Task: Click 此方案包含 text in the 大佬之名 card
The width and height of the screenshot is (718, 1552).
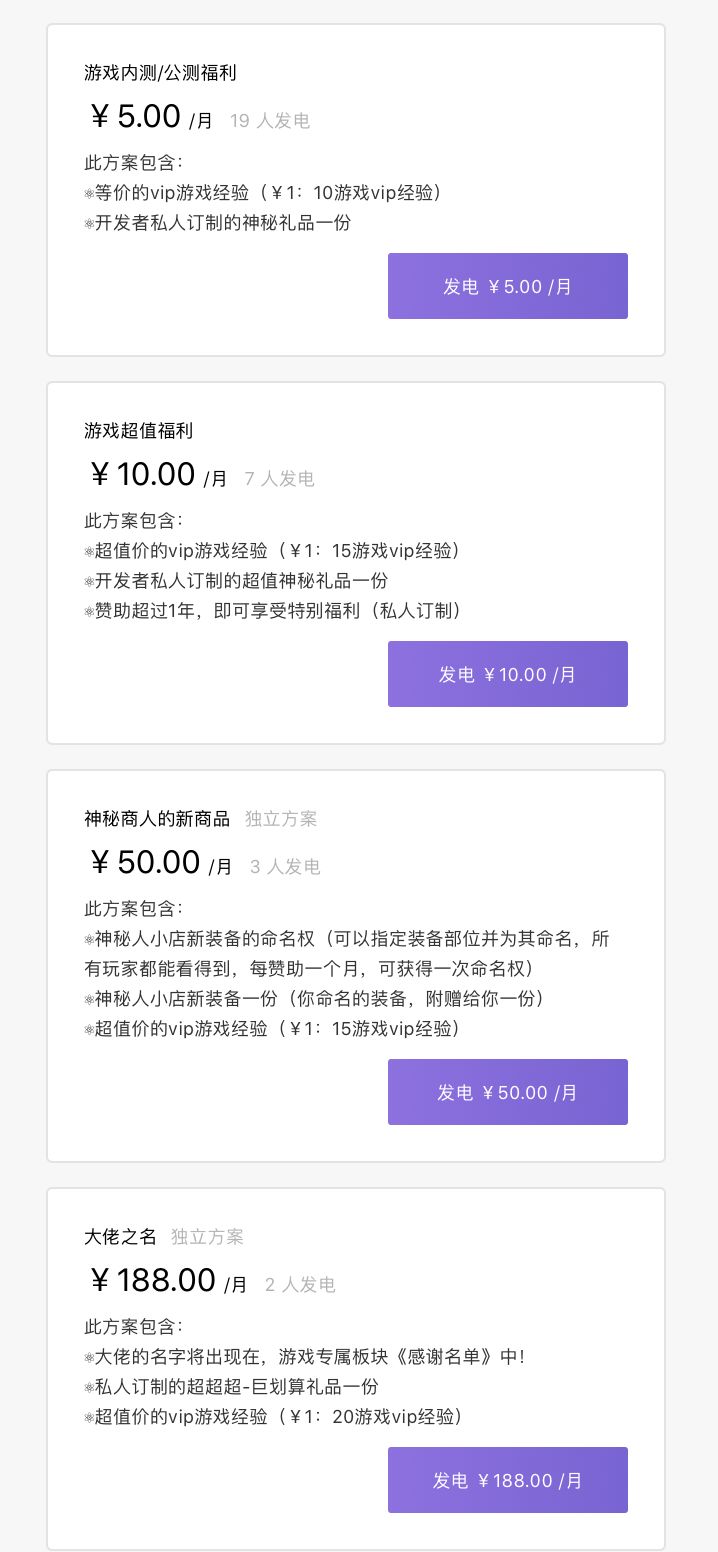Action: click(120, 1326)
